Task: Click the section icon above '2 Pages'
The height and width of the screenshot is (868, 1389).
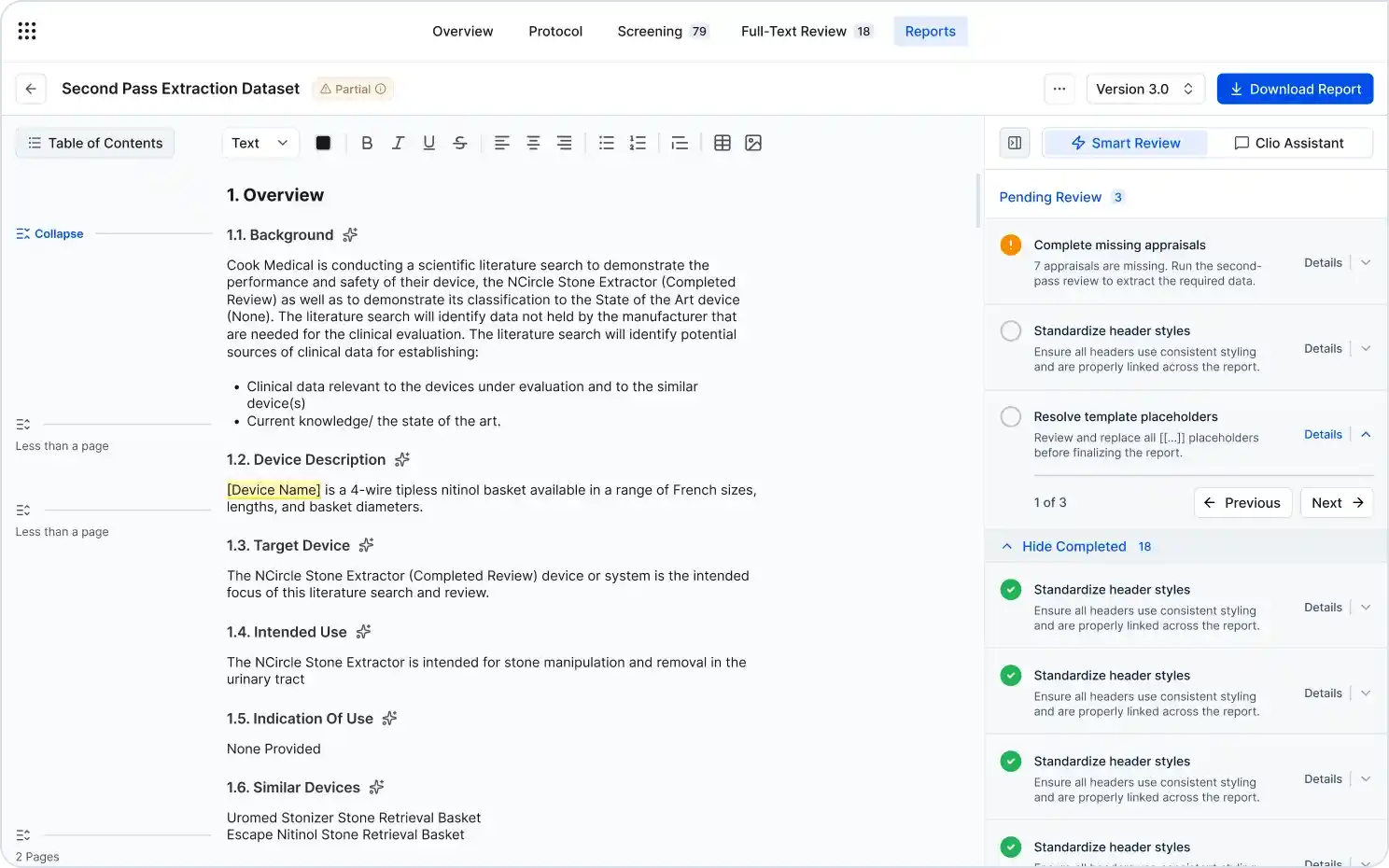Action: [23, 835]
